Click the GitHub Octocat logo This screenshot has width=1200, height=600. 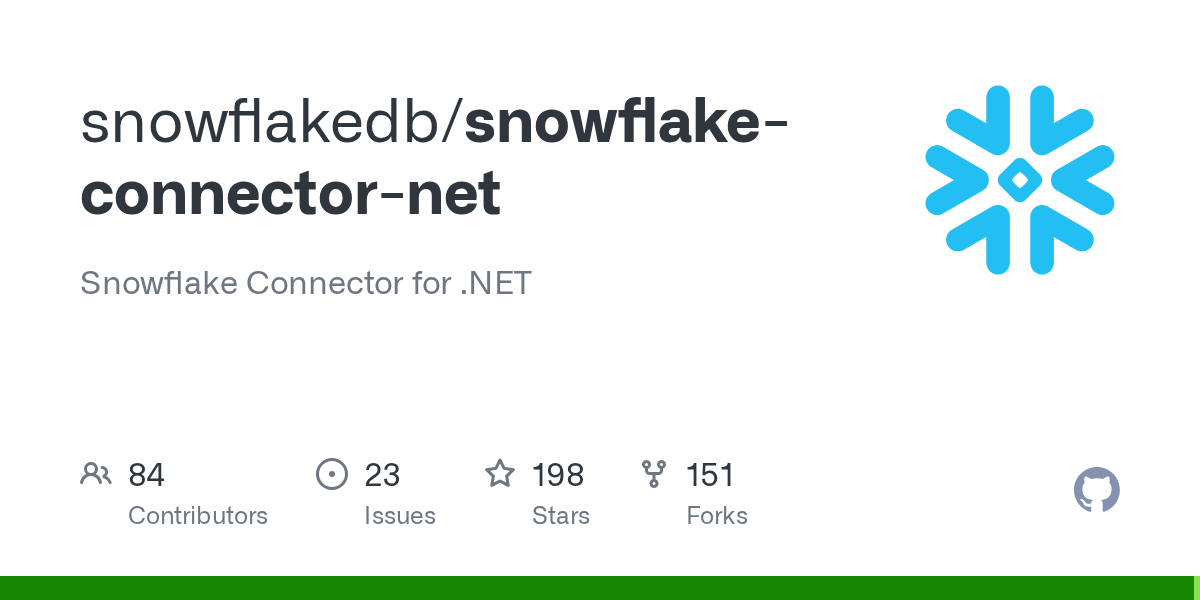click(1097, 490)
